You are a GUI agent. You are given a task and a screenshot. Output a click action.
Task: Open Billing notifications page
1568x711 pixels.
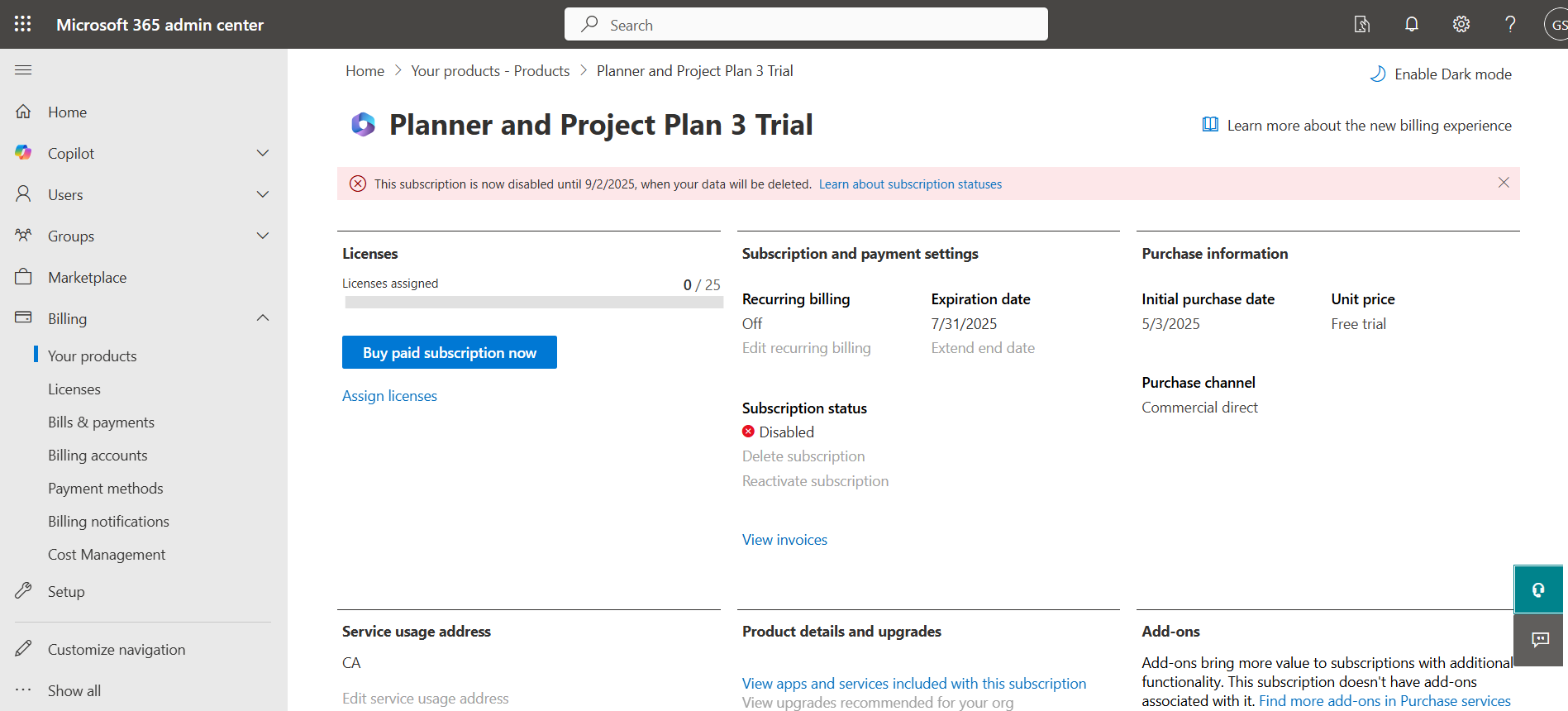(x=108, y=521)
